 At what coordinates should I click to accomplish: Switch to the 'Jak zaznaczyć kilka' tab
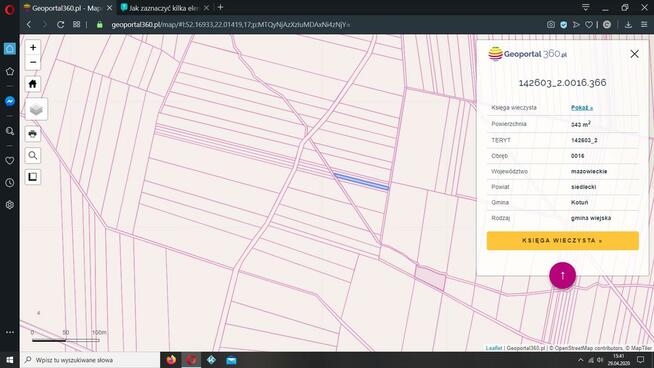pos(164,8)
